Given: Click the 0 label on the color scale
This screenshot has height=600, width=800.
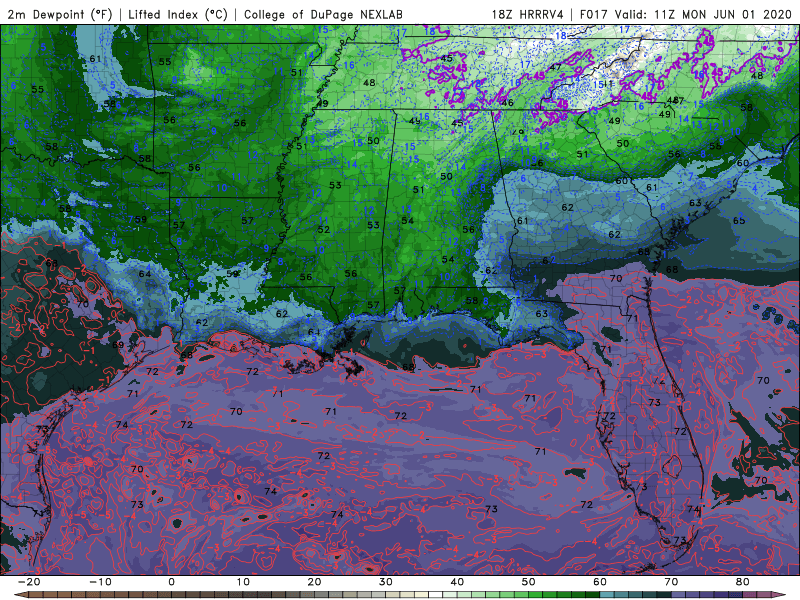Looking at the screenshot, I should pyautogui.click(x=171, y=582).
